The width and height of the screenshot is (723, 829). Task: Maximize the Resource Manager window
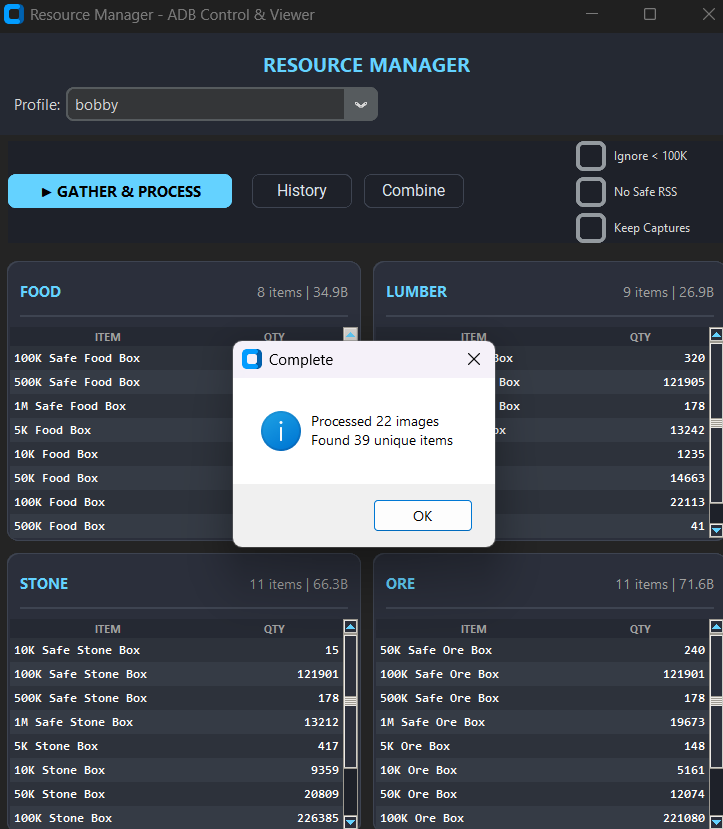pyautogui.click(x=650, y=15)
